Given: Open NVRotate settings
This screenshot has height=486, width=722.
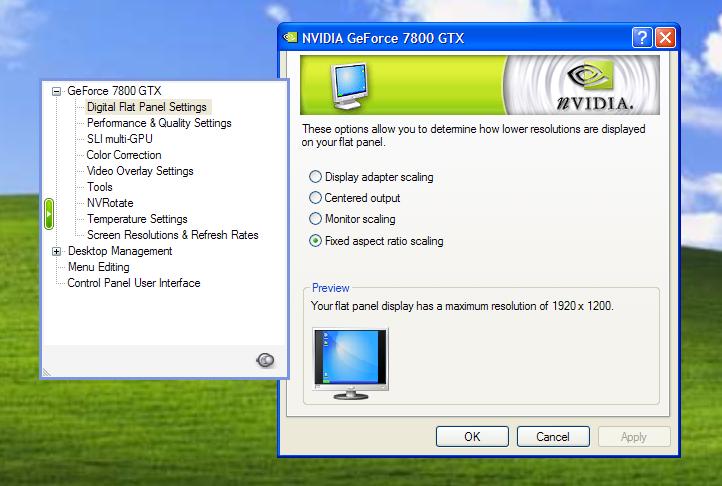Looking at the screenshot, I should [110, 203].
